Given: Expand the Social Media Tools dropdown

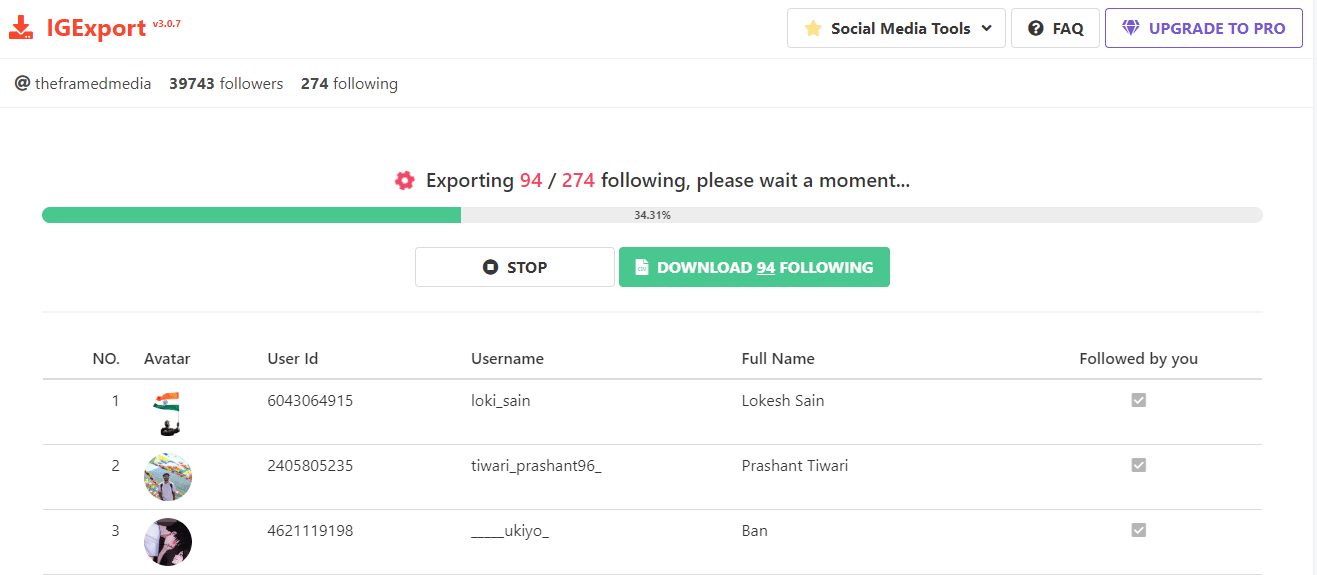Looking at the screenshot, I should coord(896,28).
